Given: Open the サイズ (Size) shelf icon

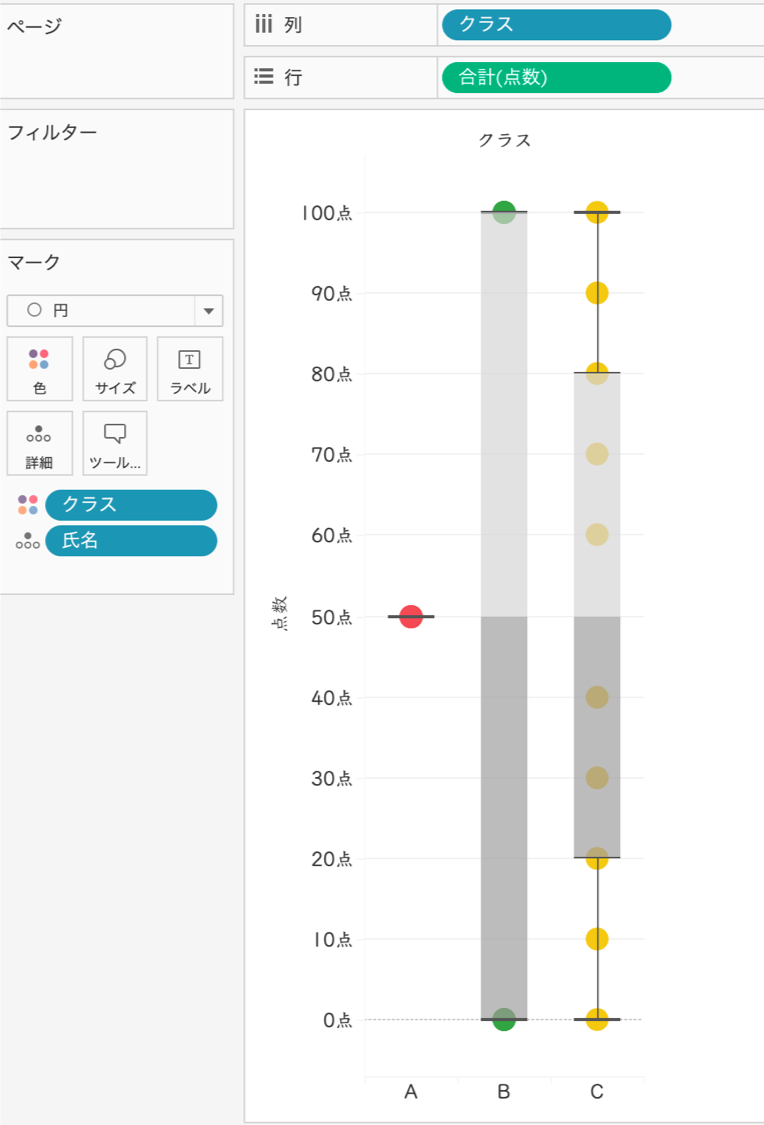Looking at the screenshot, I should pyautogui.click(x=114, y=368).
